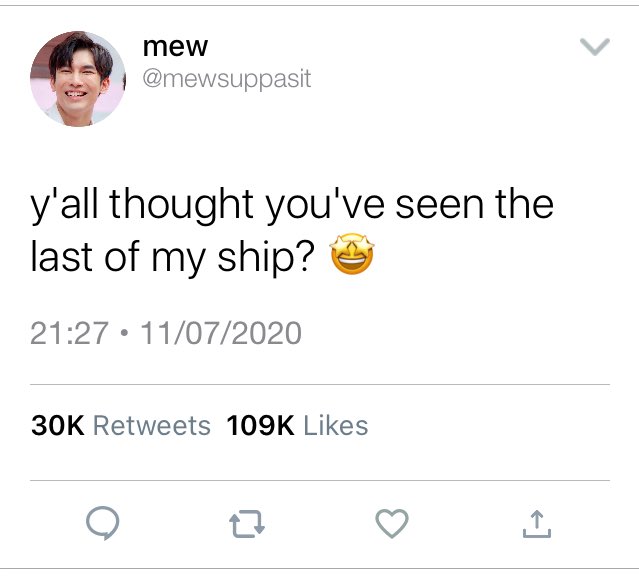
Task: Click the 109K like count
Action: (260, 426)
